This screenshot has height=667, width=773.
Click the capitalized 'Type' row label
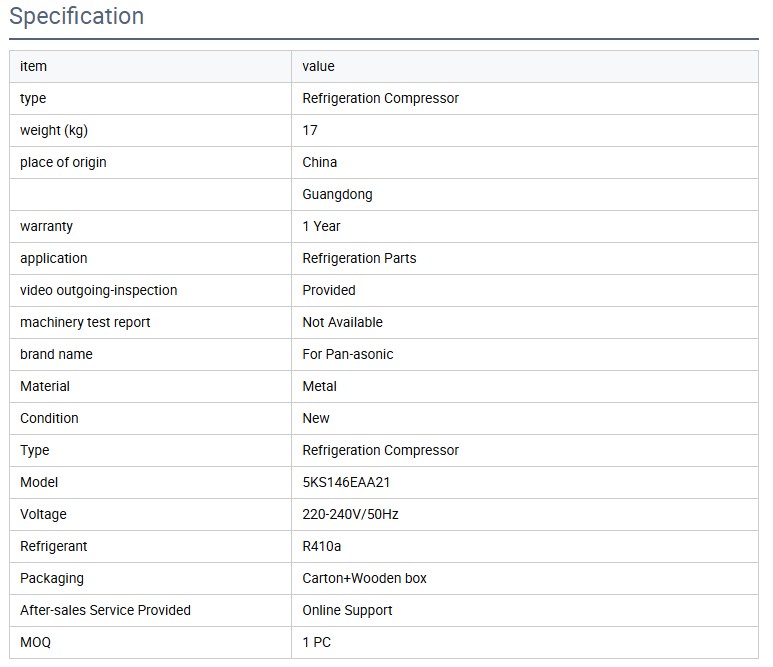(x=35, y=451)
